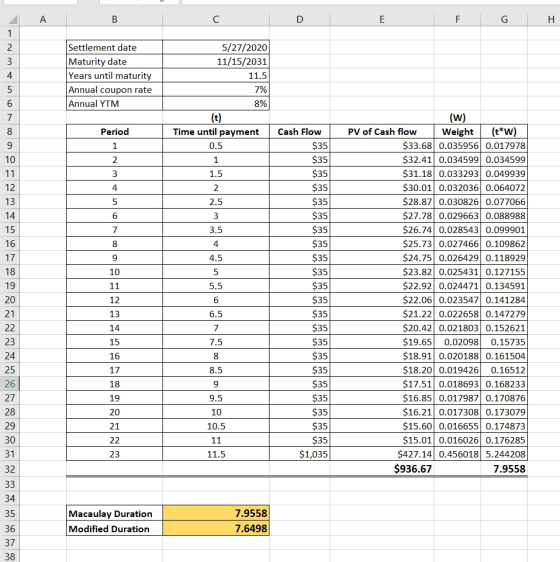The image size is (560, 562).
Task: Select column A header
Action: point(43,19)
